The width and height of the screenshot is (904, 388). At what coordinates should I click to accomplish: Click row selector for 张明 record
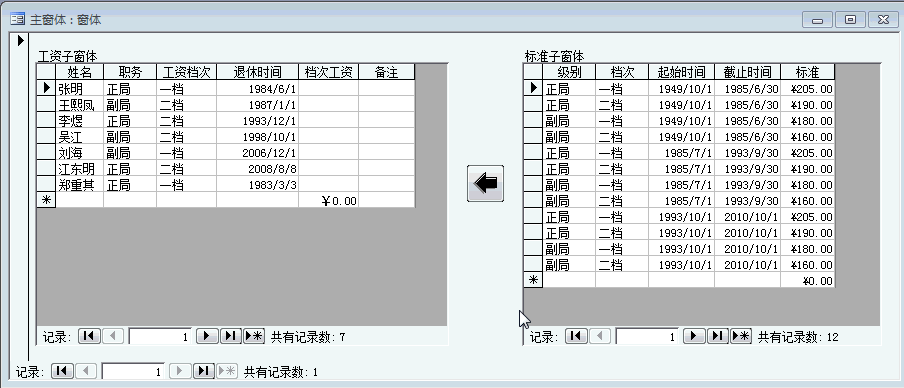46,88
